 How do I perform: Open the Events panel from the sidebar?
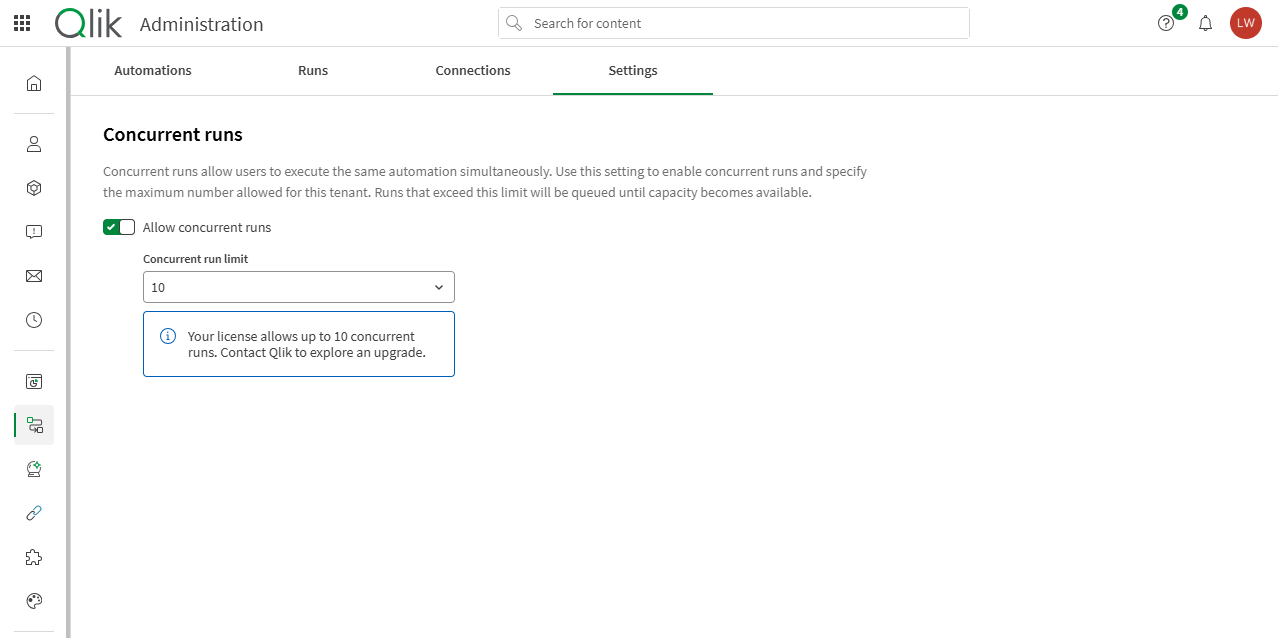(34, 231)
